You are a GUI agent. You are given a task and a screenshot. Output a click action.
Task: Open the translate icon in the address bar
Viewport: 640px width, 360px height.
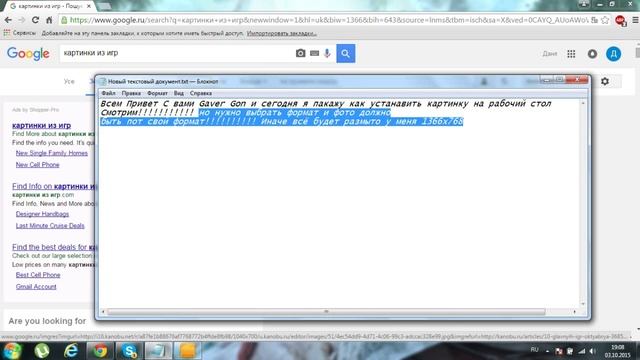pos(594,20)
